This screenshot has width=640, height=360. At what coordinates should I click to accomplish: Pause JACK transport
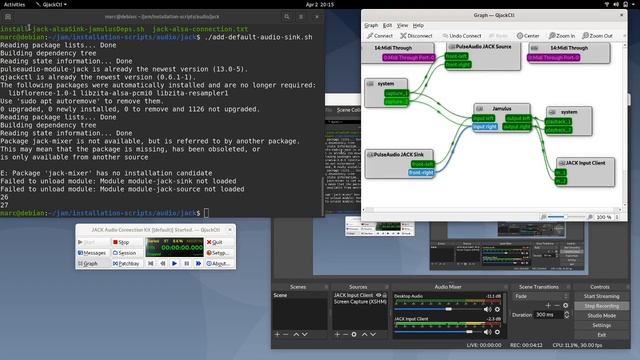click(x=187, y=264)
